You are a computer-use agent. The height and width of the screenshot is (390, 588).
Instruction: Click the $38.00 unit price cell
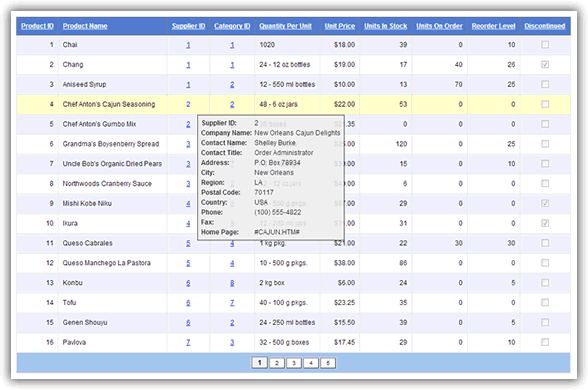pyautogui.click(x=344, y=263)
